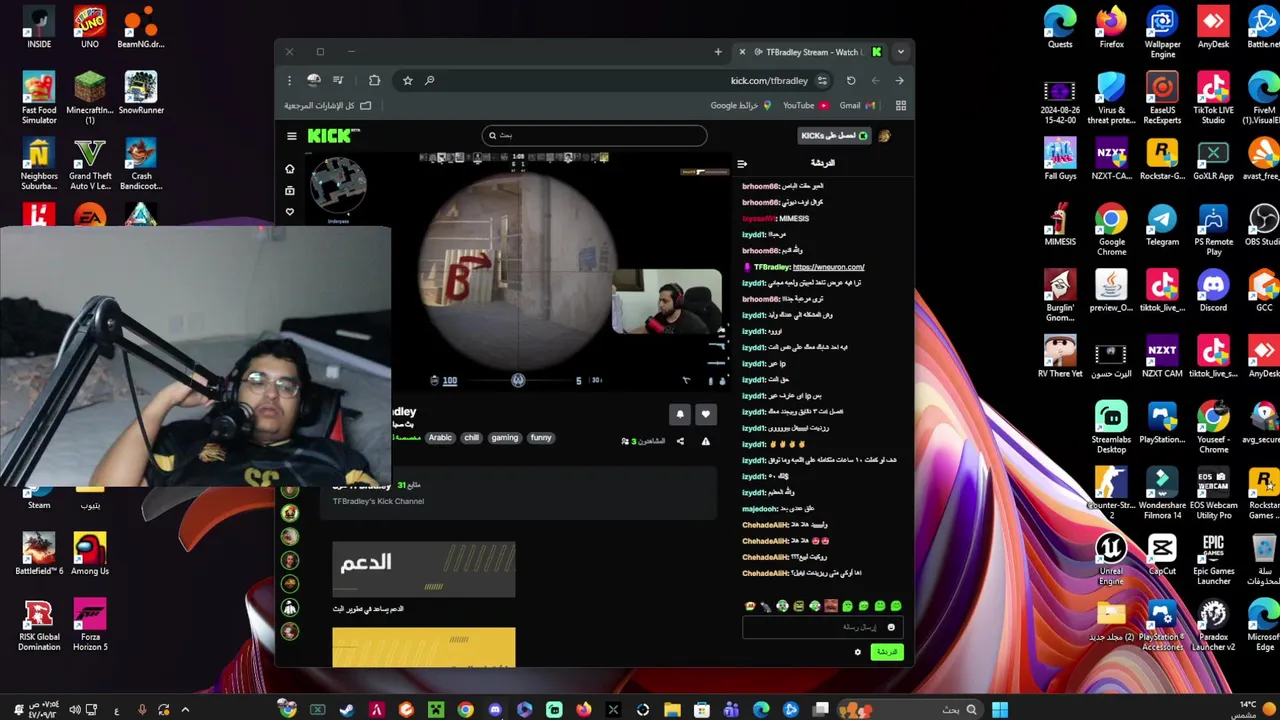1280x720 pixels.
Task: Click the kick.com/tfbradley address bar
Action: tap(769, 80)
